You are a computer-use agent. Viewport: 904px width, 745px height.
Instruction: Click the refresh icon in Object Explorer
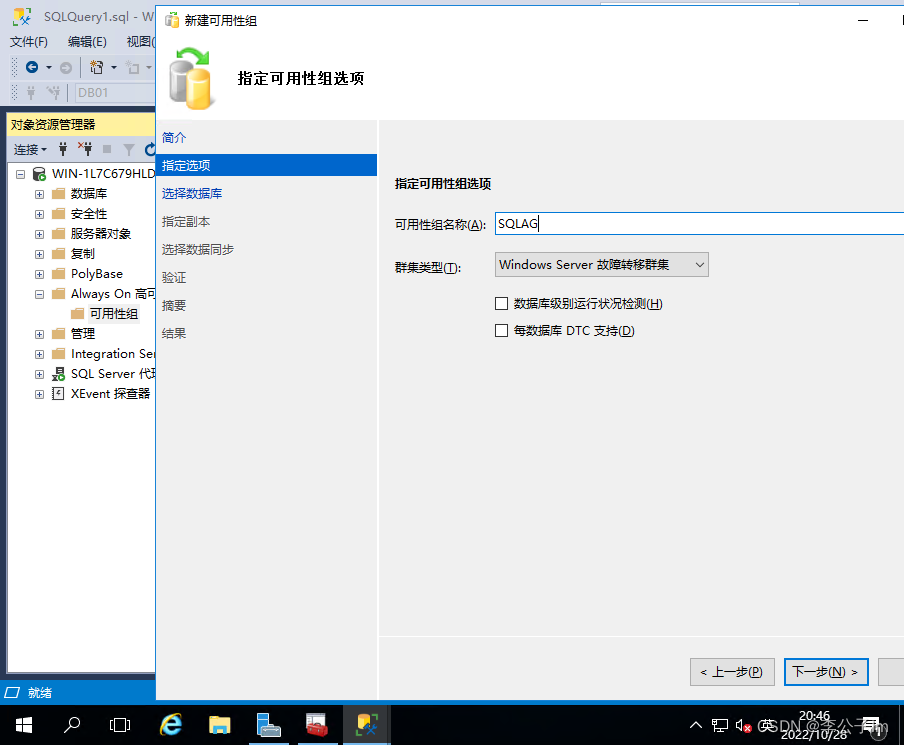coord(150,150)
